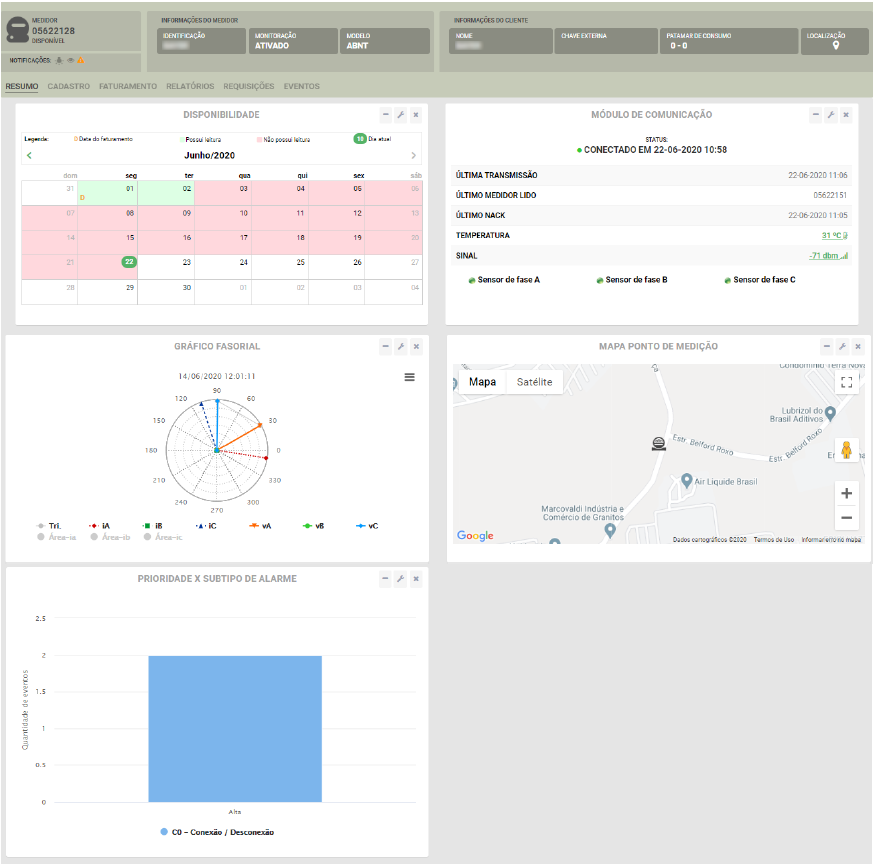Open the Eventos tab

pos(301,87)
